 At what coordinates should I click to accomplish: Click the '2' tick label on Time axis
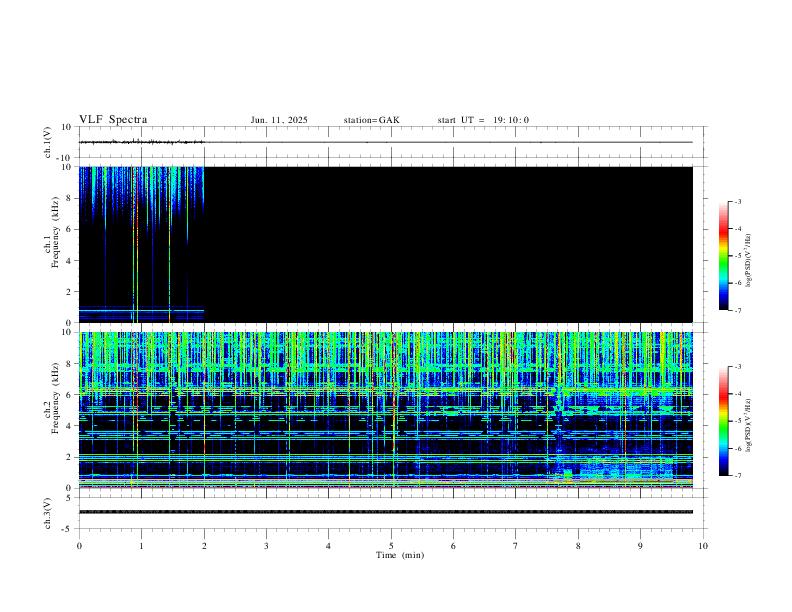click(x=204, y=546)
